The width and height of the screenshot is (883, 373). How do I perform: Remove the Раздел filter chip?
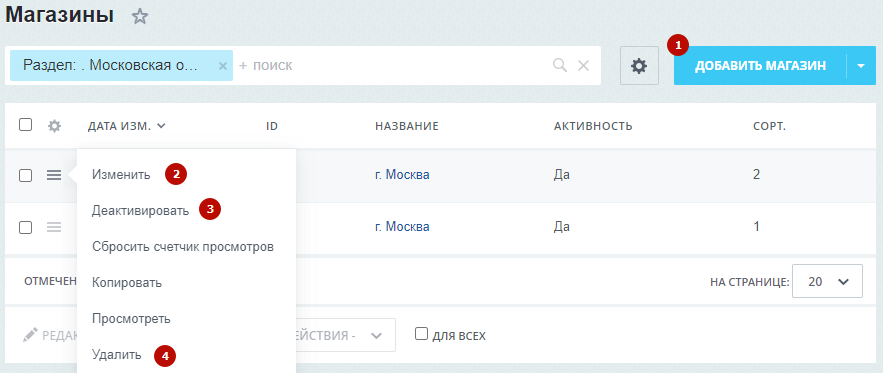coord(222,66)
